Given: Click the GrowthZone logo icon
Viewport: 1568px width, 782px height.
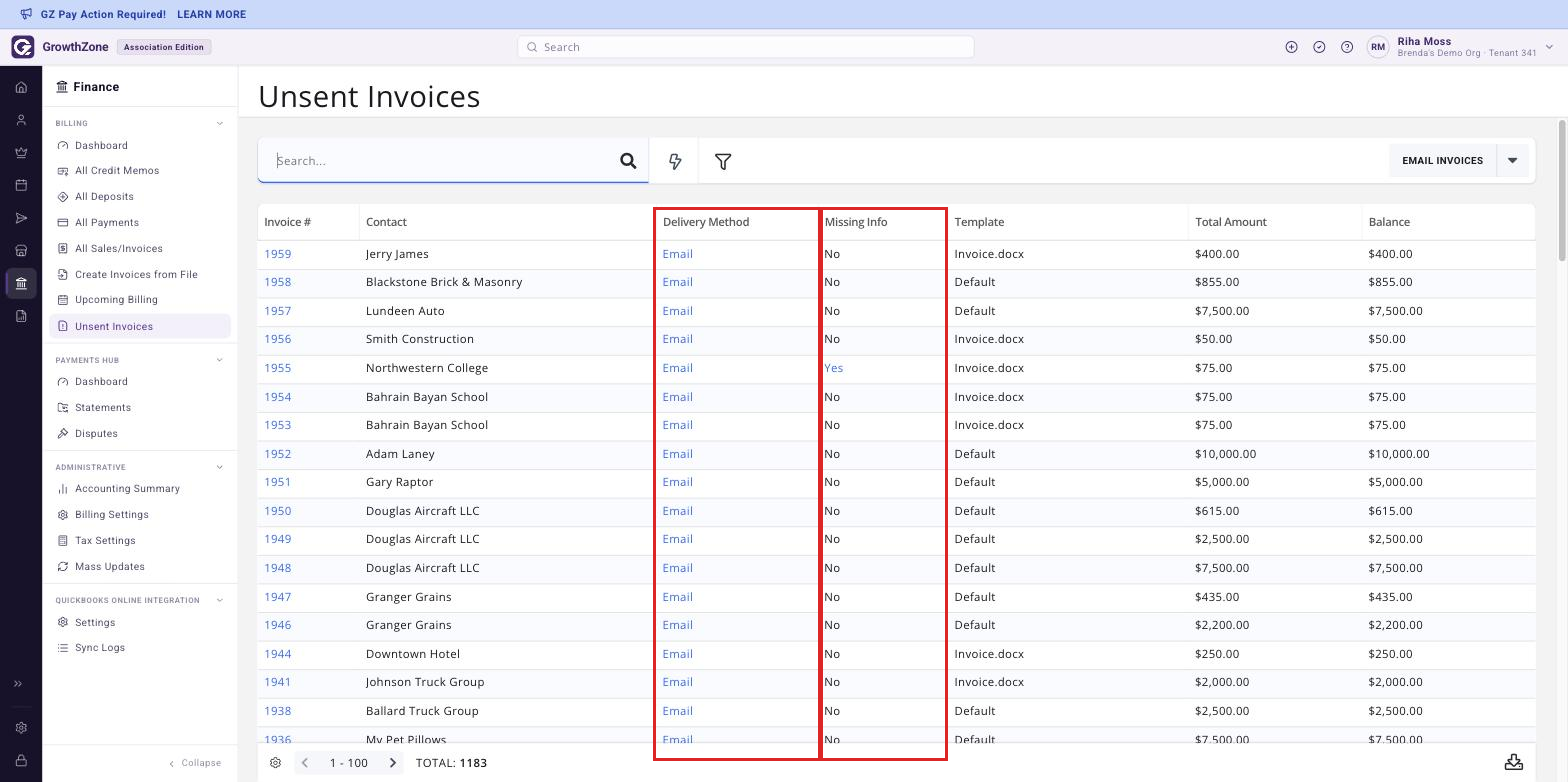Looking at the screenshot, I should point(22,47).
